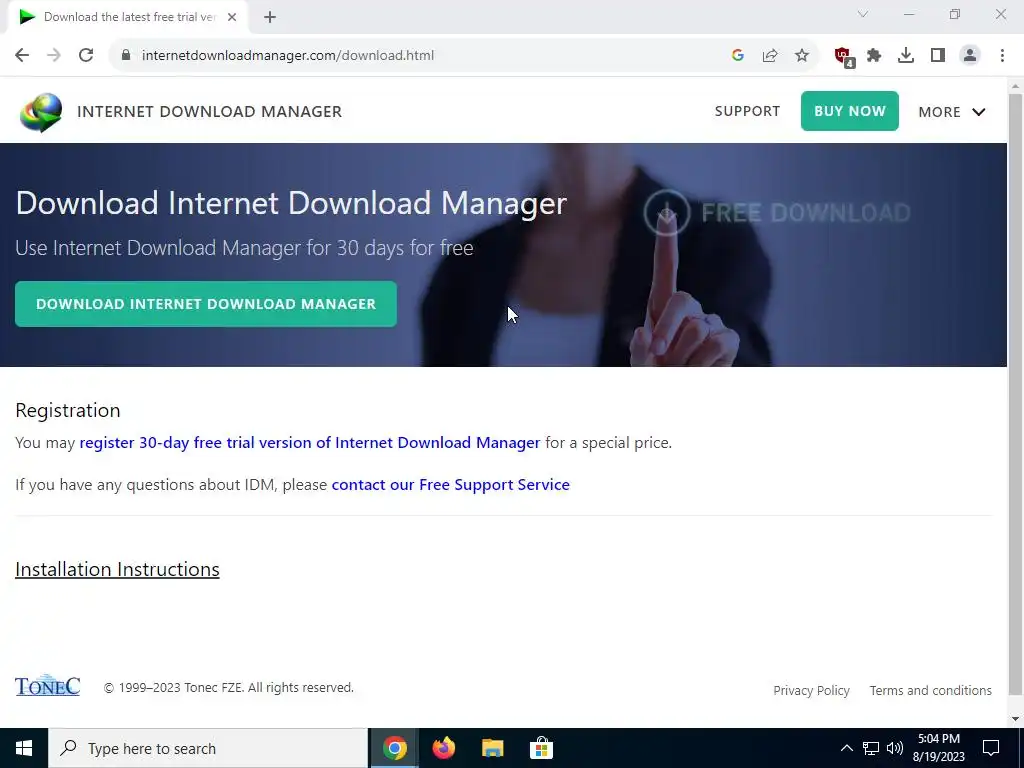This screenshot has width=1024, height=768.
Task: Click the INTERNET DOWNLOAD MANAGER site title
Action: 210,112
